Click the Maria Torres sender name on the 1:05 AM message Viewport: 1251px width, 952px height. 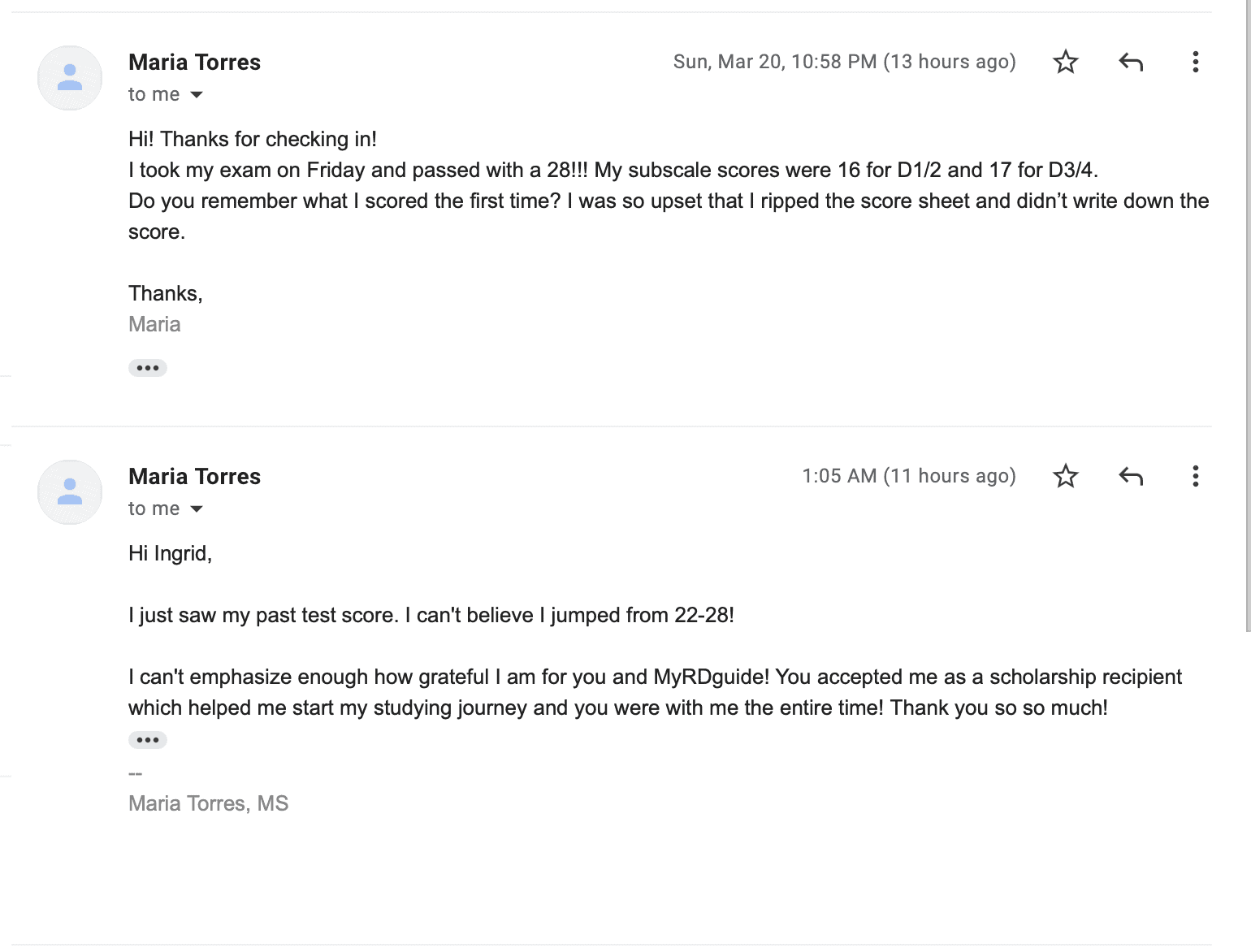pyautogui.click(x=194, y=477)
